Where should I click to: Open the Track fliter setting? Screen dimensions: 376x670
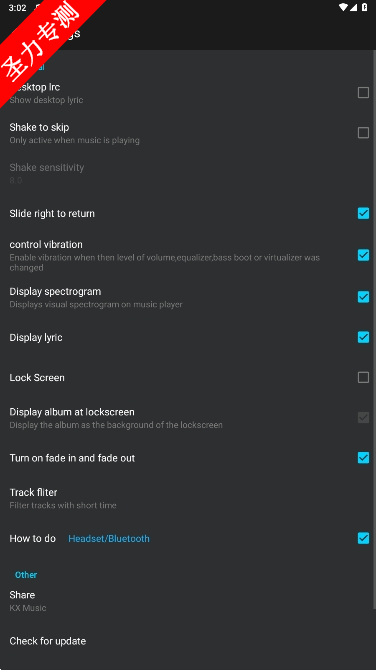188,498
